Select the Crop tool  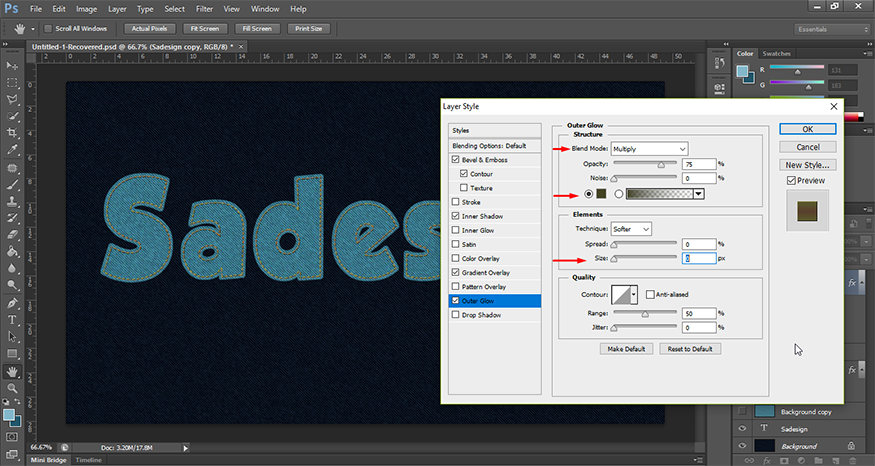point(12,133)
